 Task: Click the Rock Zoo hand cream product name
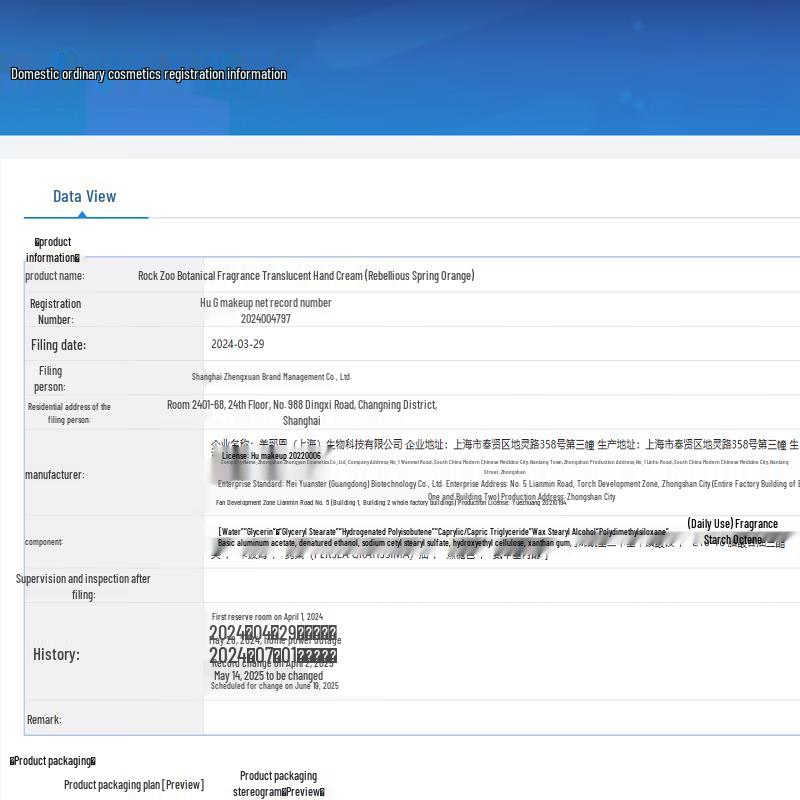pos(306,276)
